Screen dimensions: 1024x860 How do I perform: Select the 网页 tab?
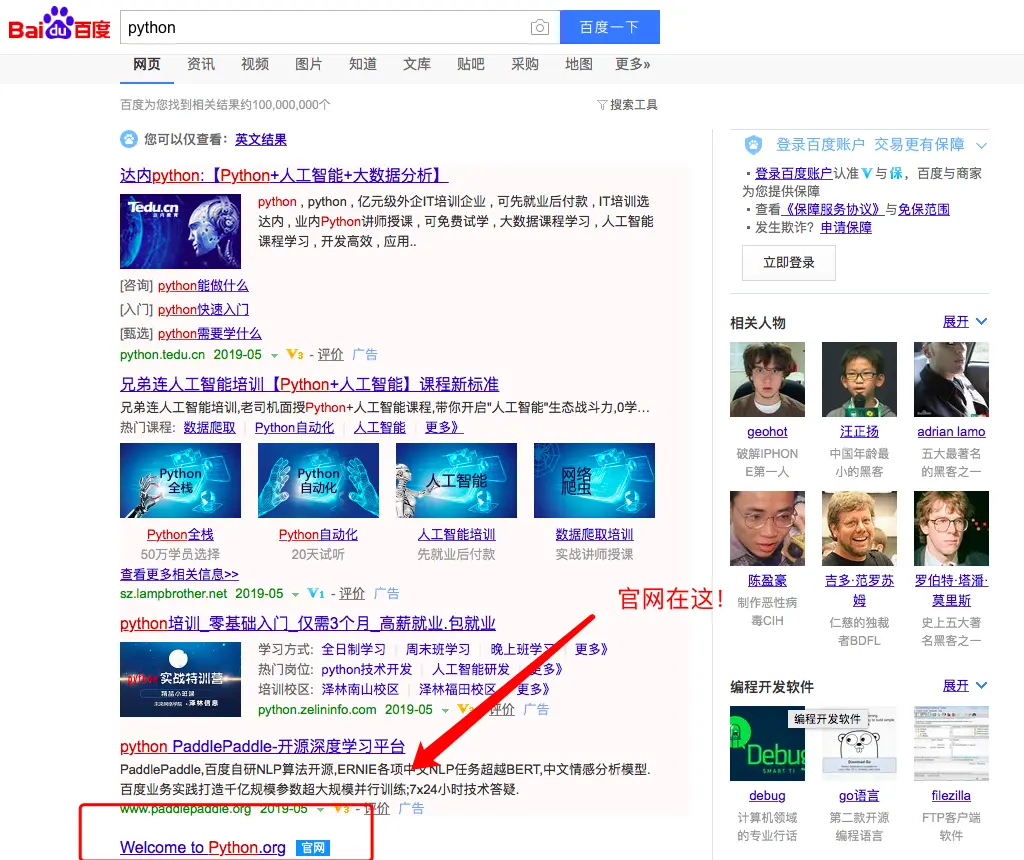(x=146, y=64)
